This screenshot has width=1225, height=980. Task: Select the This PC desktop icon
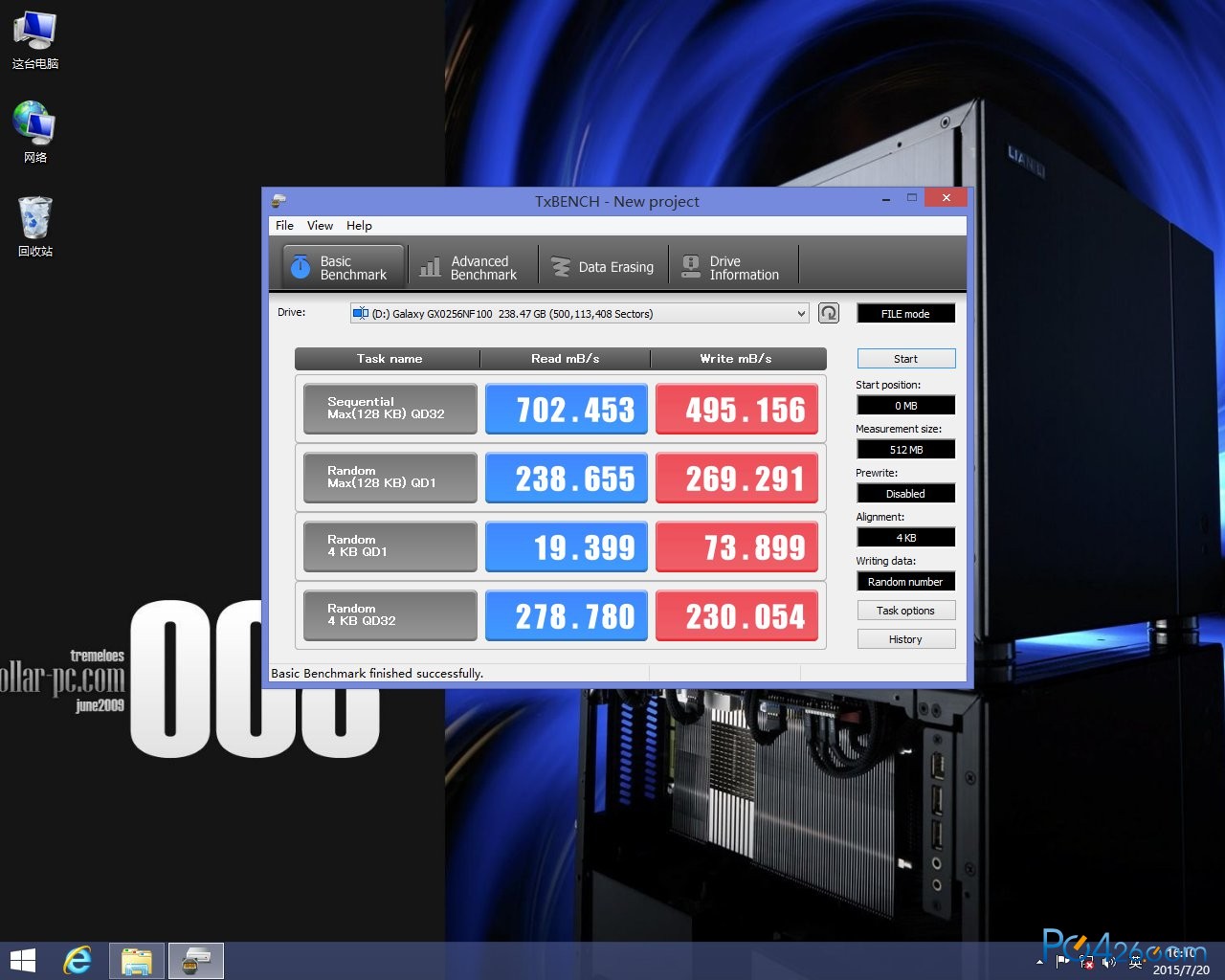35,41
